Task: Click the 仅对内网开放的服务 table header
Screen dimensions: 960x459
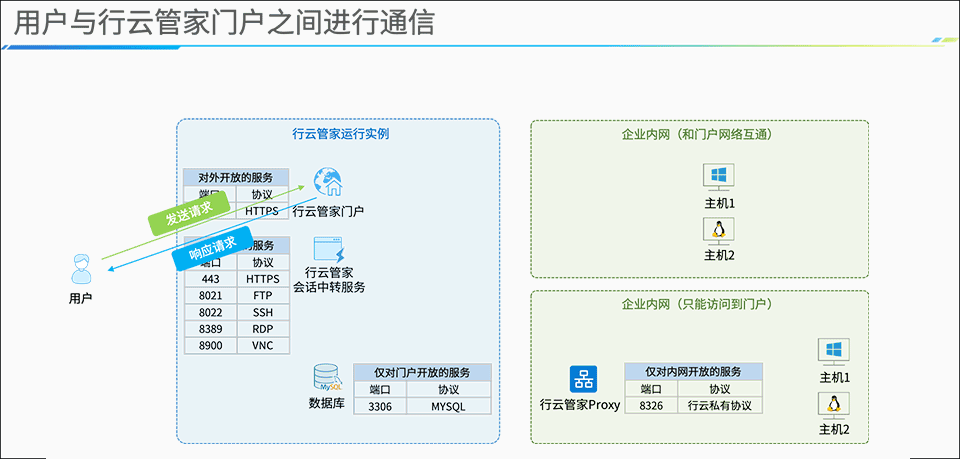Action: pos(694,371)
